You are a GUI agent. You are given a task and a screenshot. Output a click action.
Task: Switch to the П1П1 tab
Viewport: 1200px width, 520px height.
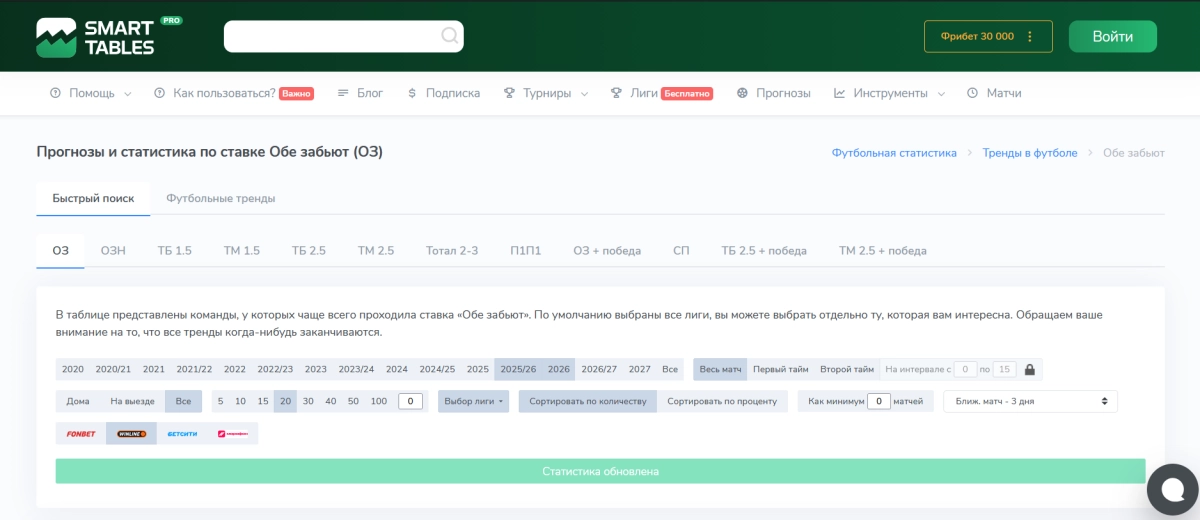pyautogui.click(x=525, y=250)
